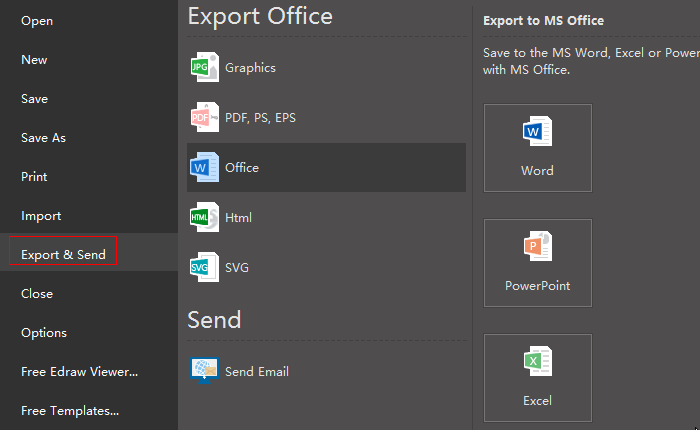Choose Print in the left sidebar
The width and height of the screenshot is (700, 430).
[34, 177]
